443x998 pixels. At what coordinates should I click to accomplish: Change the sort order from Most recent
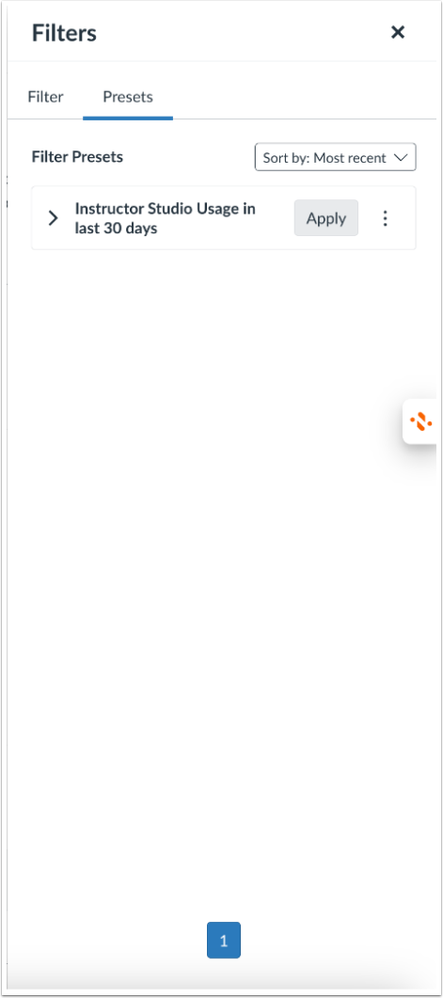pyautogui.click(x=335, y=157)
